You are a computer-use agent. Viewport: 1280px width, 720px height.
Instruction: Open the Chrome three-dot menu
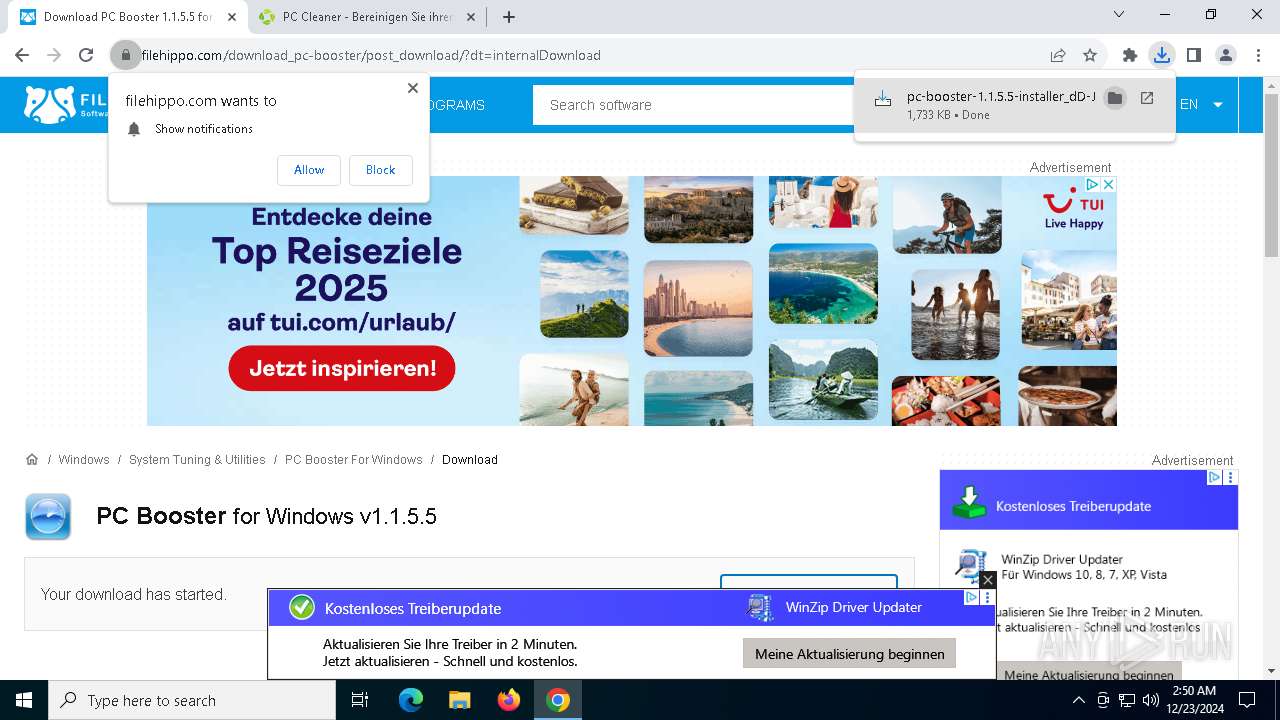pyautogui.click(x=1258, y=55)
